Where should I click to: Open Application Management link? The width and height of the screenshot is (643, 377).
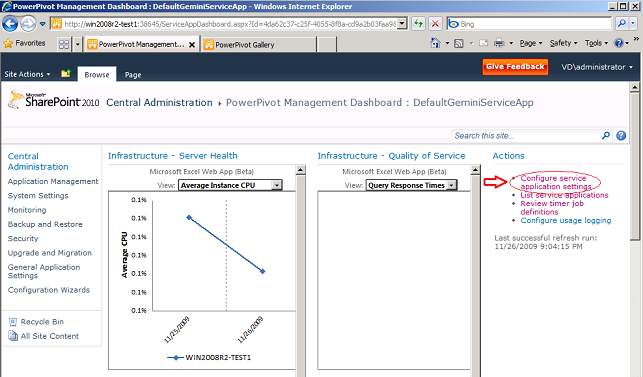[53, 181]
